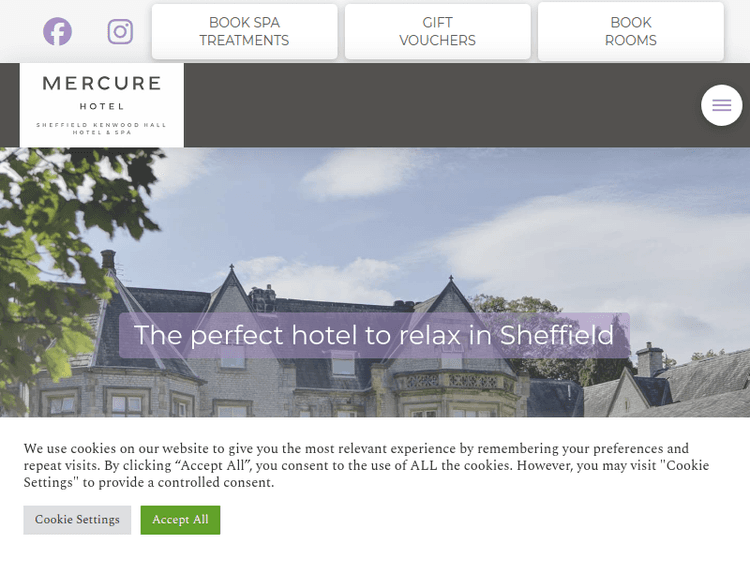Click the stone chimney on right rooftop

650,359
